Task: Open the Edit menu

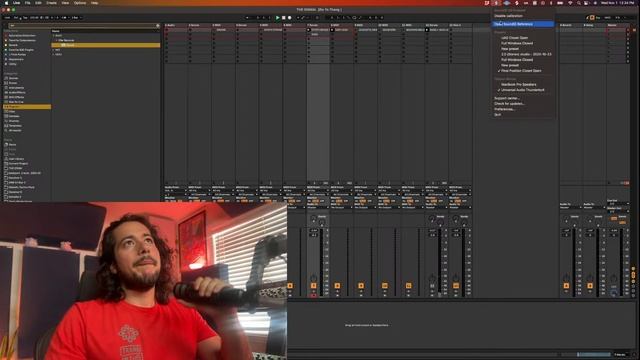Action: pyautogui.click(x=38, y=3)
